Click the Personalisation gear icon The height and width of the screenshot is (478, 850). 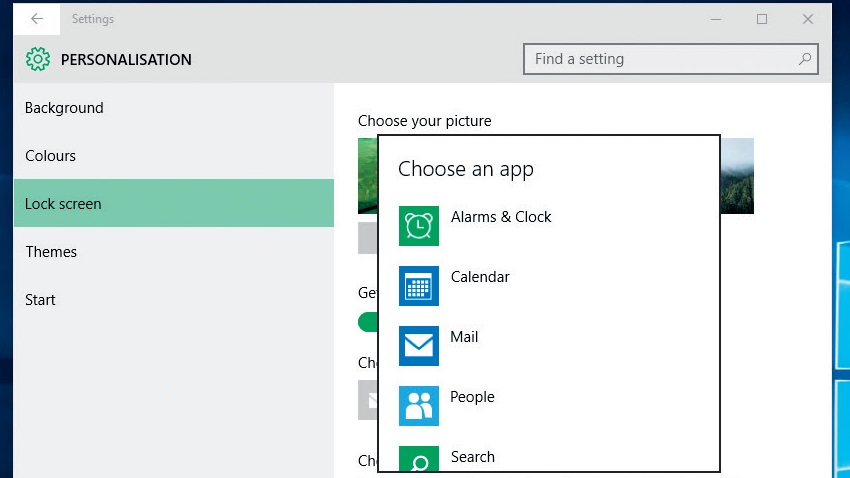tap(38, 59)
